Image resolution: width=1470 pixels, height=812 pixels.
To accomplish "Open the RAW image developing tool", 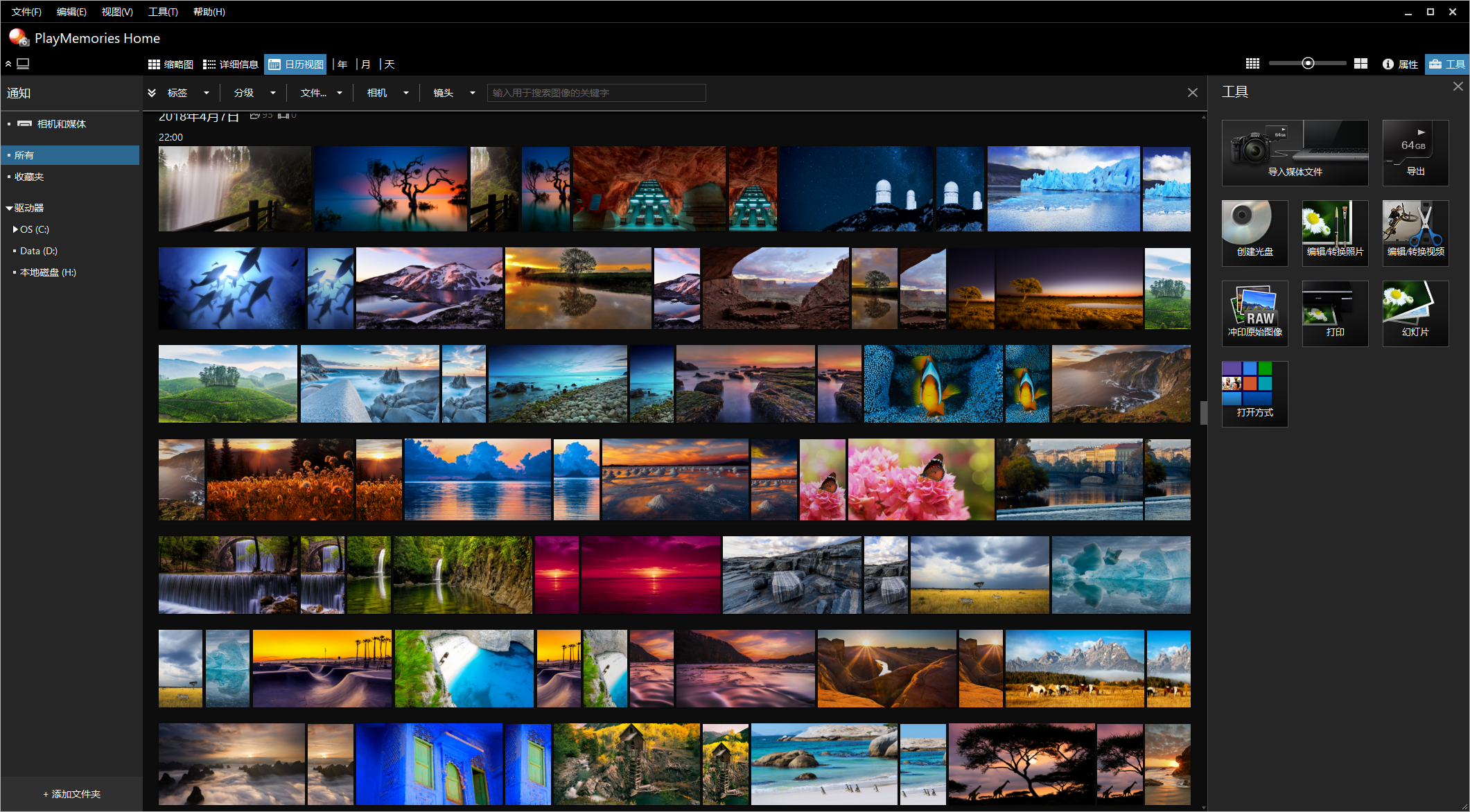I will pyautogui.click(x=1254, y=313).
